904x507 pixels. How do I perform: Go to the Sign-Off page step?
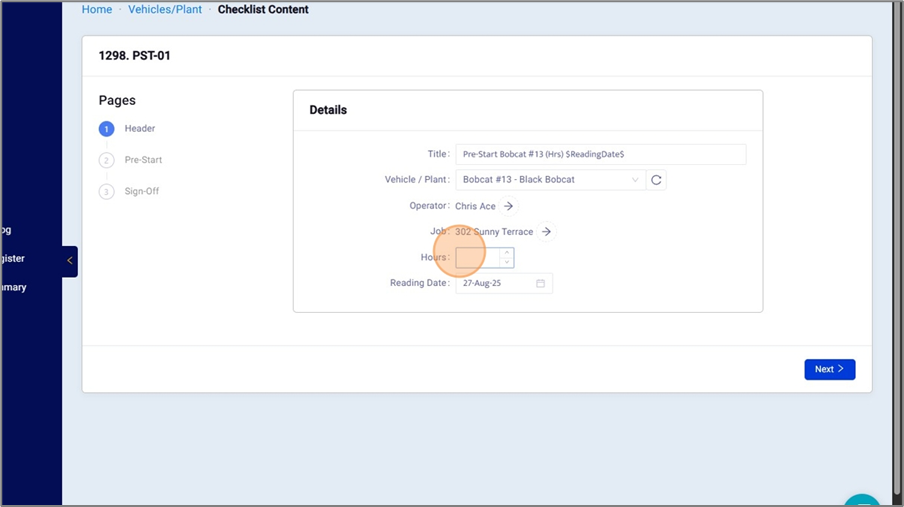click(x=141, y=191)
